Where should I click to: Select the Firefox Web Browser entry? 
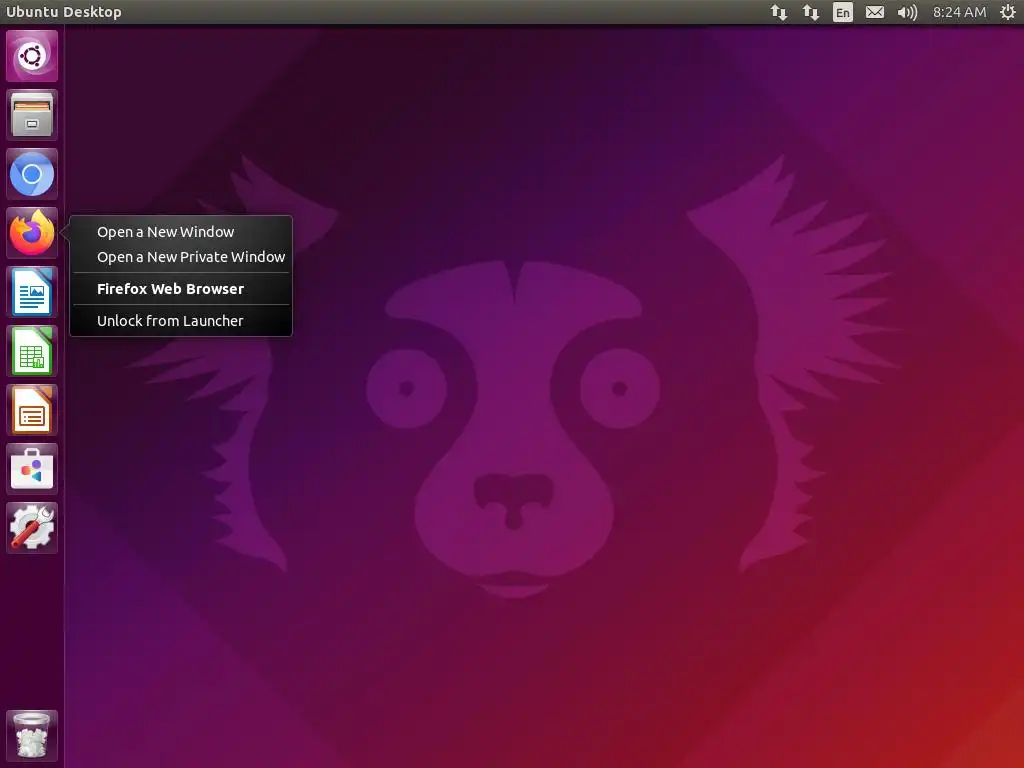(182, 289)
